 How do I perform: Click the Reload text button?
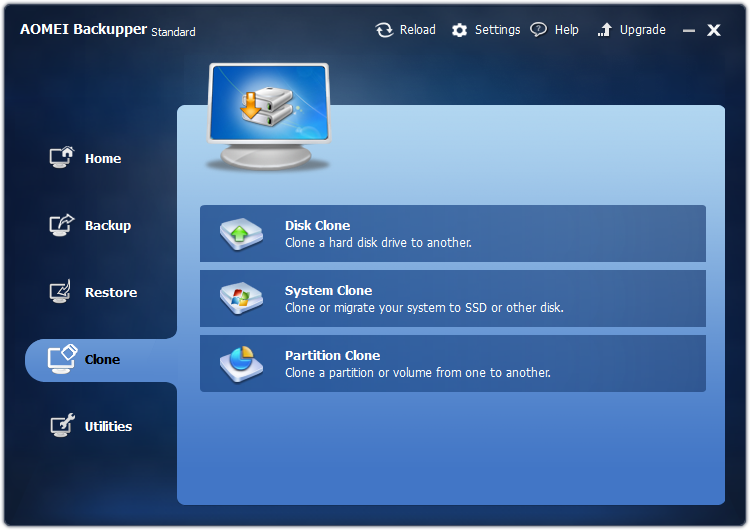418,30
